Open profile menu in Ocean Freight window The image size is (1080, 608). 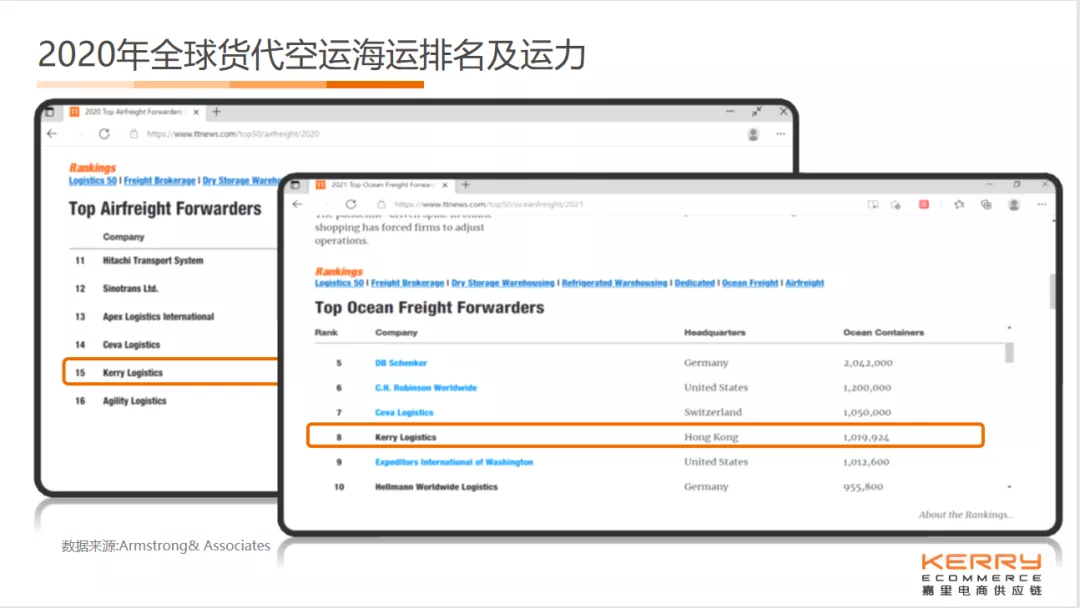click(x=1014, y=205)
